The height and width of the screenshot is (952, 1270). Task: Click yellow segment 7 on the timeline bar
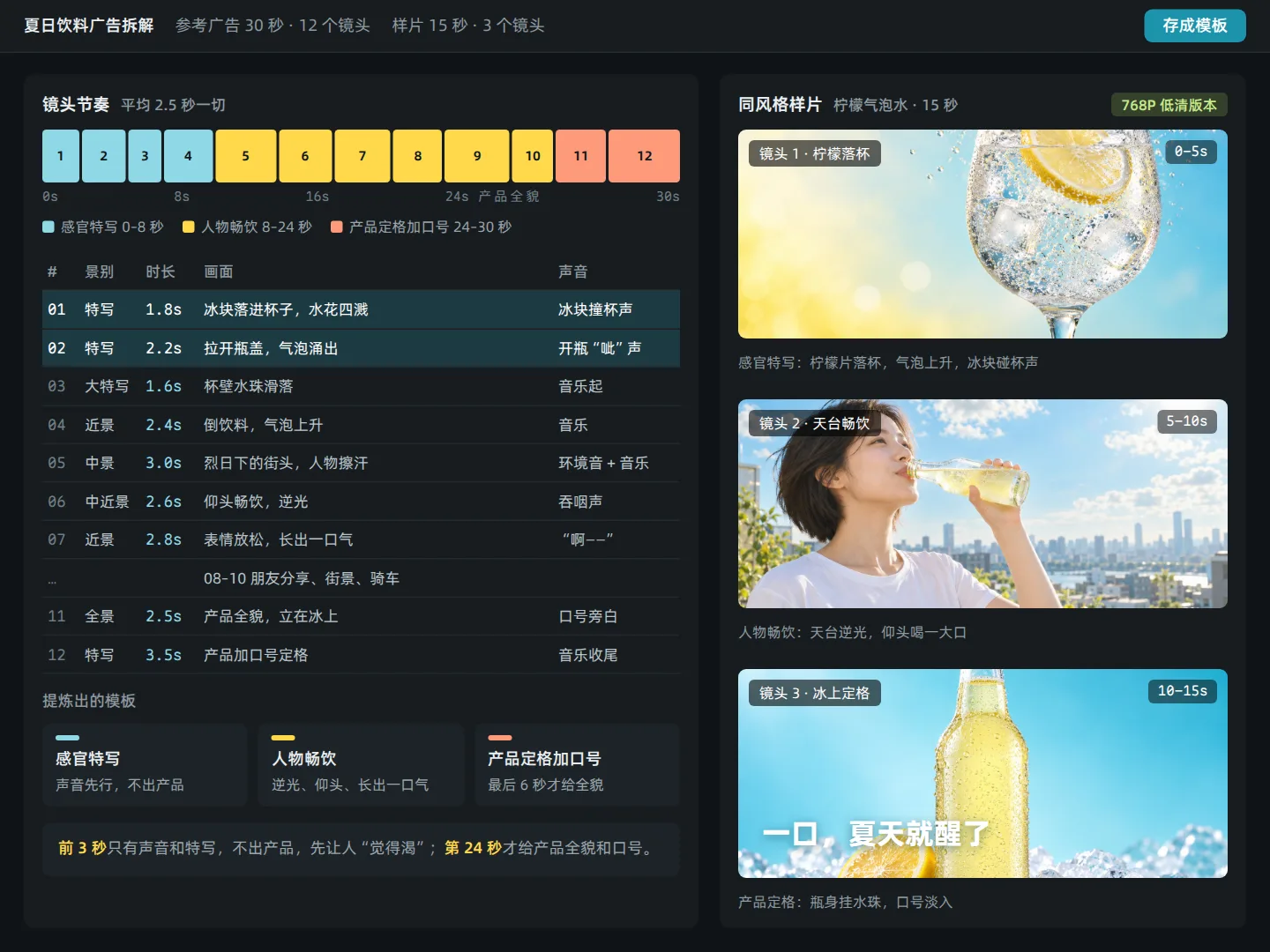(x=362, y=156)
